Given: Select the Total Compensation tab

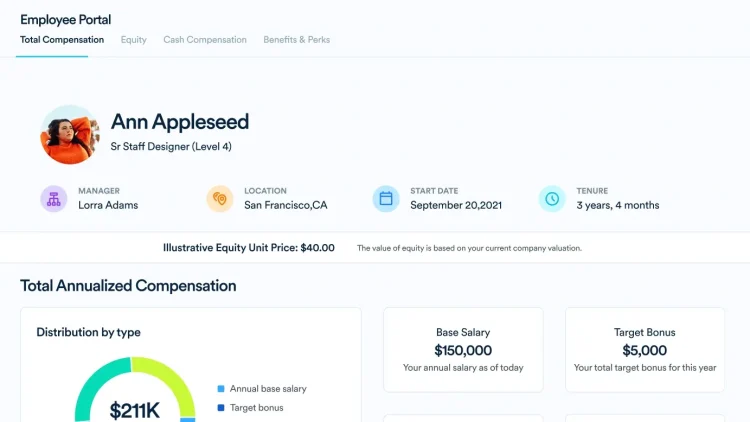Looking at the screenshot, I should [x=62, y=40].
